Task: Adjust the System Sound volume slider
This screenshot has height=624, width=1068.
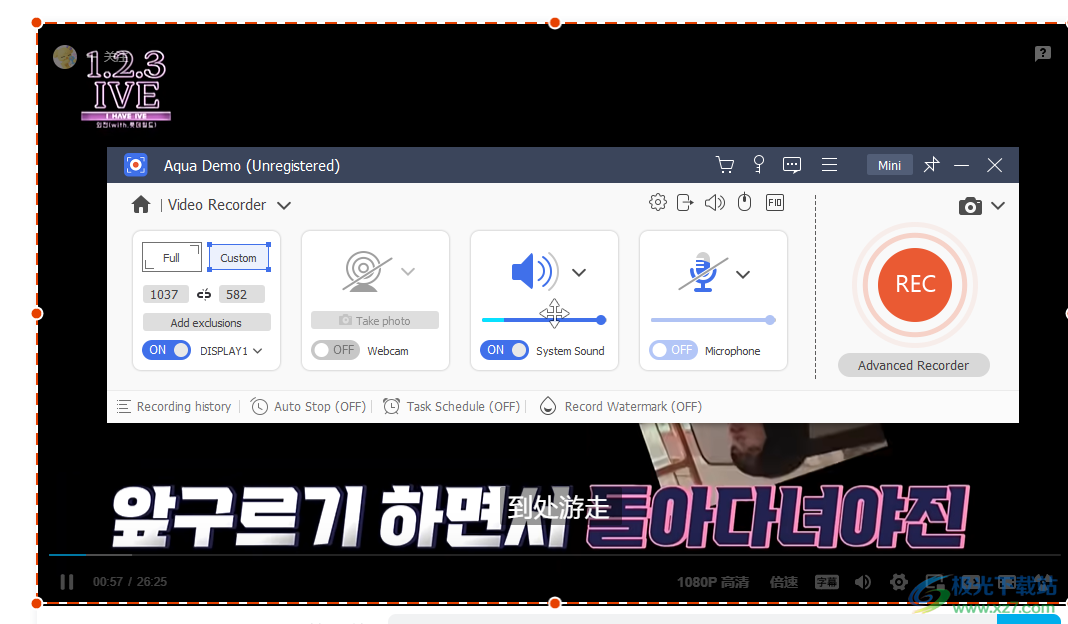Action: click(544, 319)
